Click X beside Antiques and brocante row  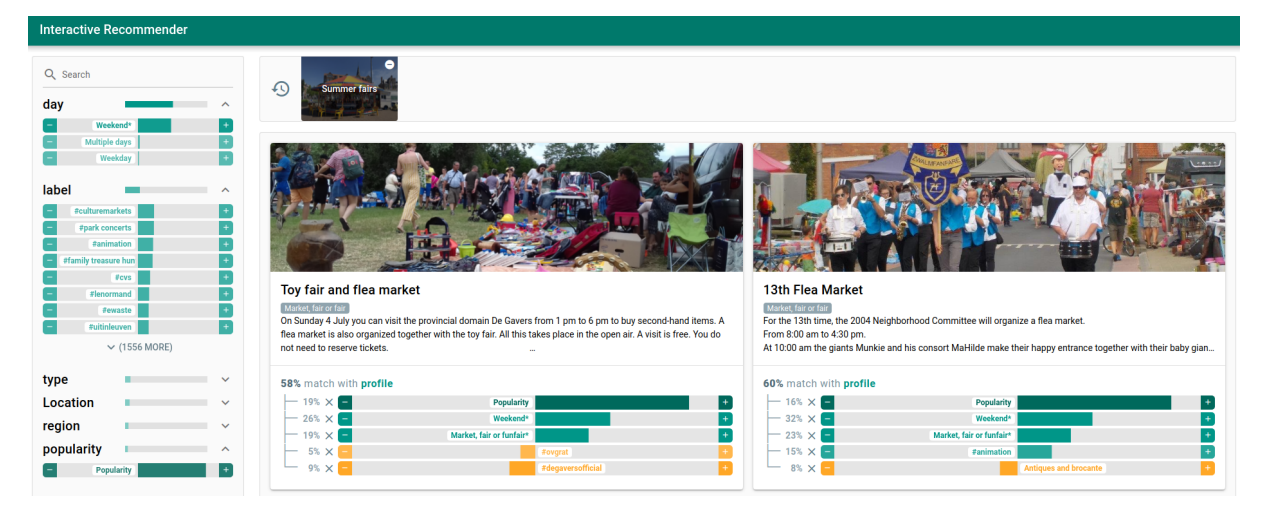[812, 468]
